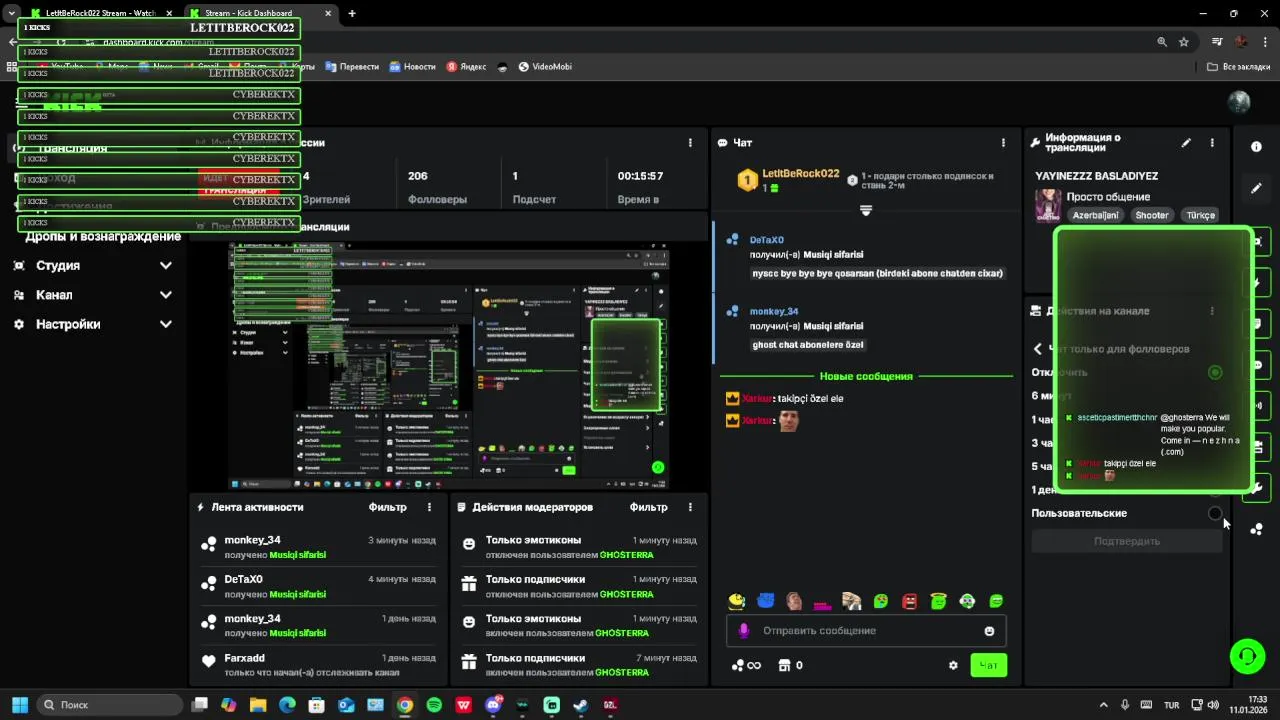Open the Яндекс bookmark

tap(467, 67)
